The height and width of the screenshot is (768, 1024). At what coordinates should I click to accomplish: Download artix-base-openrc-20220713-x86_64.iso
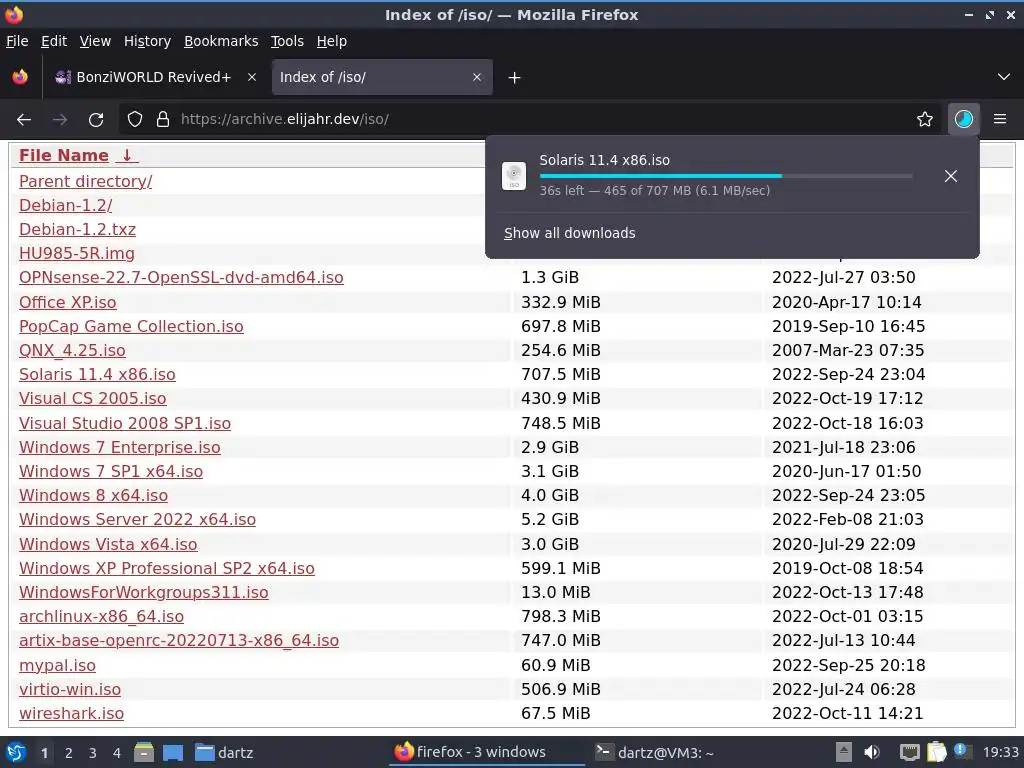(179, 640)
